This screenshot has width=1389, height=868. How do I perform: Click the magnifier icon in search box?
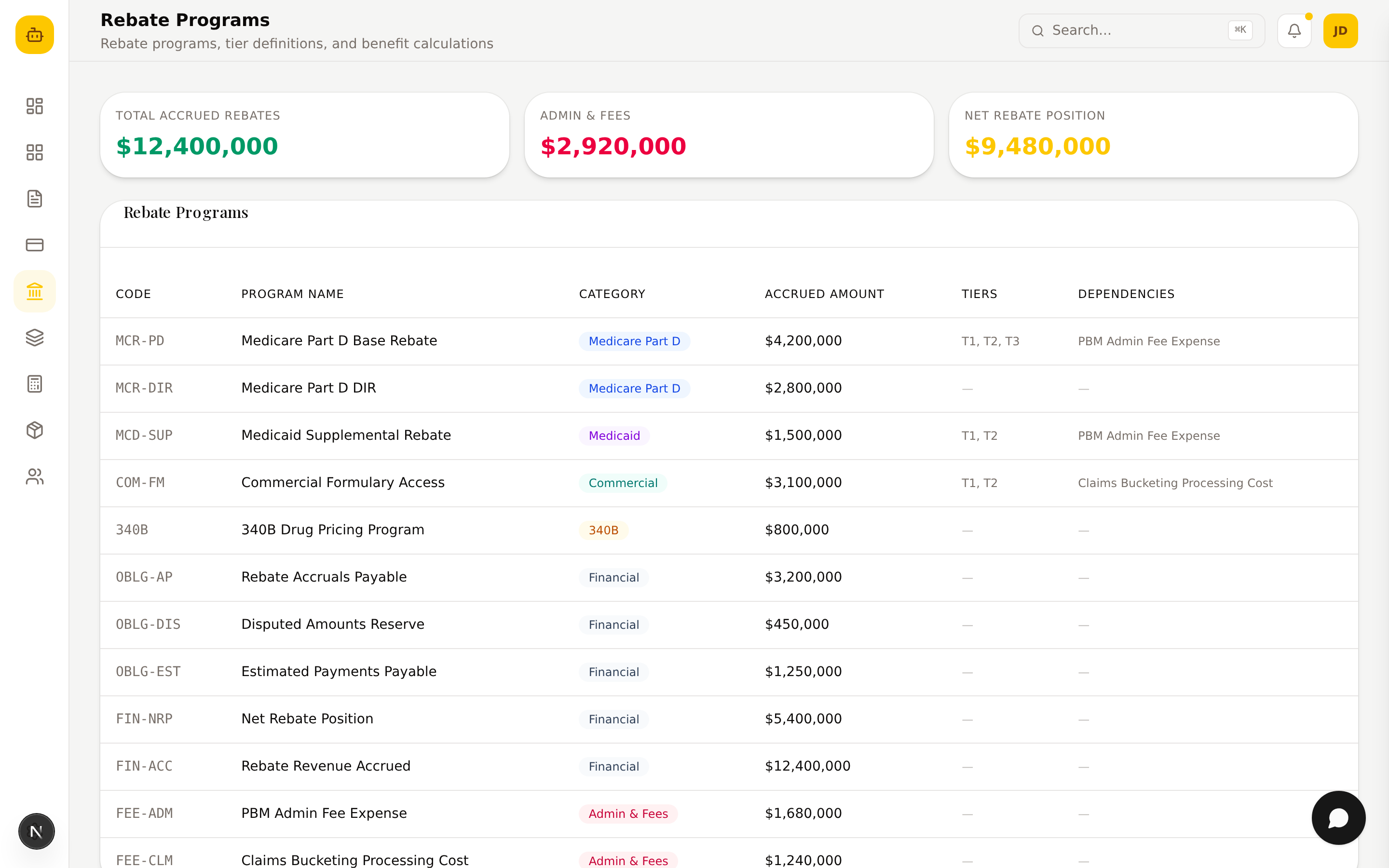click(x=1038, y=31)
